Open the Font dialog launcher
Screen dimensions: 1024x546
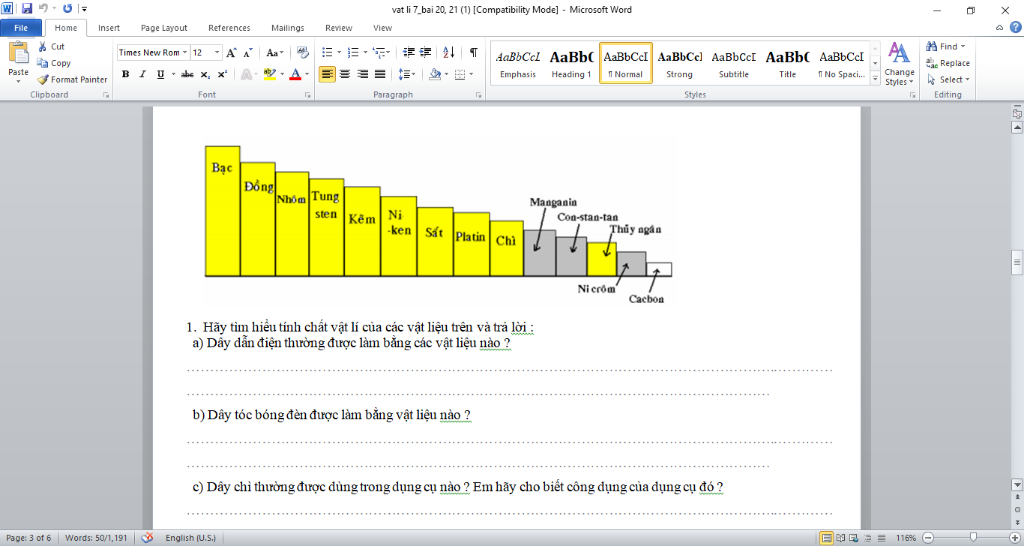pos(308,95)
